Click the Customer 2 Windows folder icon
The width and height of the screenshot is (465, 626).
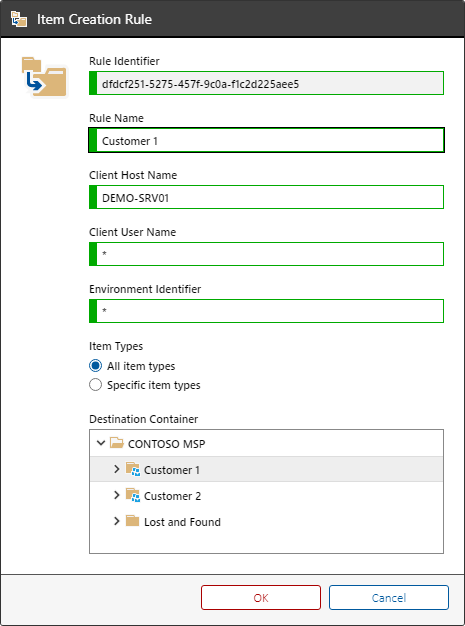point(132,495)
